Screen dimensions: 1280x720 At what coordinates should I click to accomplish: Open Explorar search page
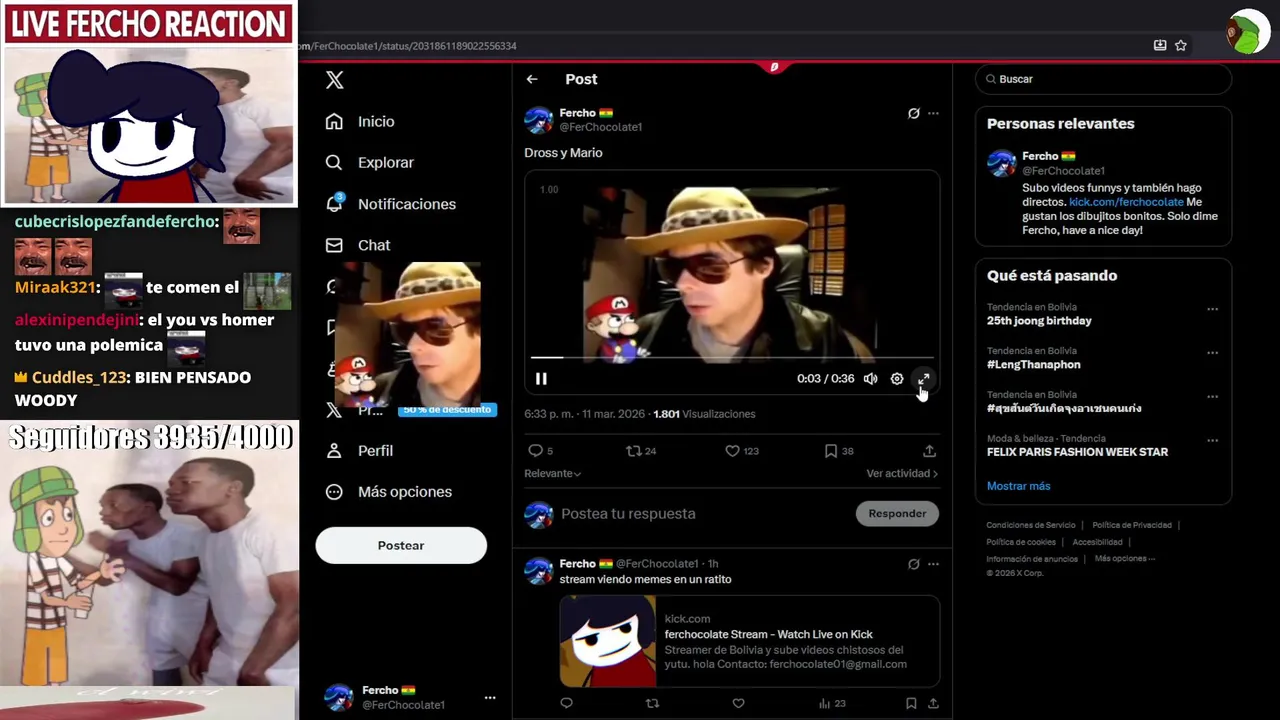(x=369, y=162)
